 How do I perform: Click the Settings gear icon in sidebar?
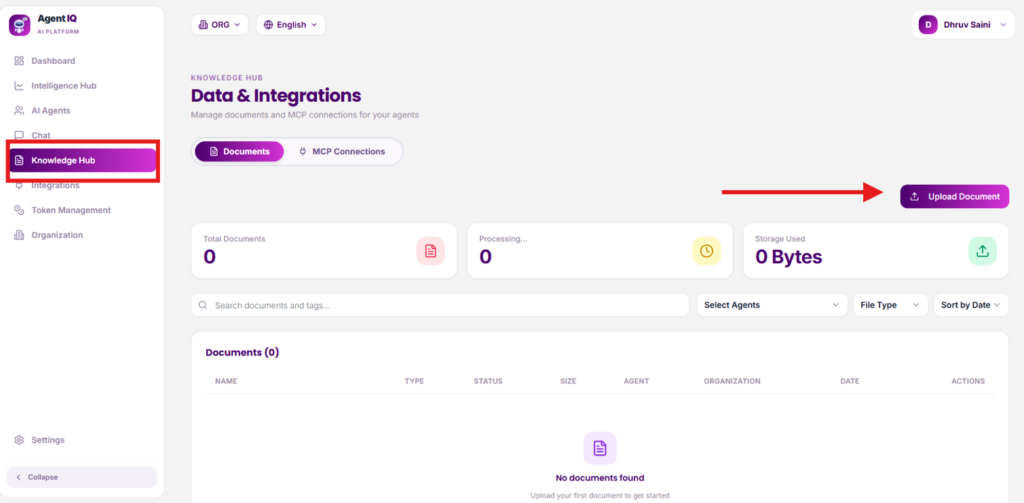[19, 440]
